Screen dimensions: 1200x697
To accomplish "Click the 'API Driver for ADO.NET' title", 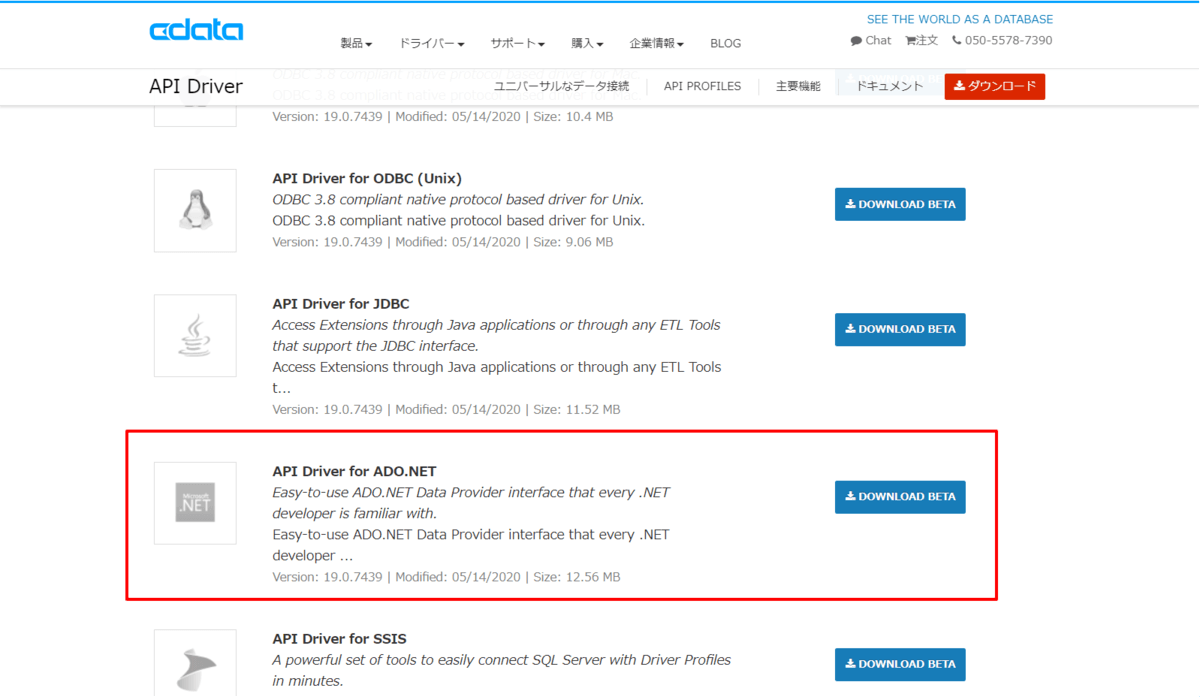I will (355, 471).
